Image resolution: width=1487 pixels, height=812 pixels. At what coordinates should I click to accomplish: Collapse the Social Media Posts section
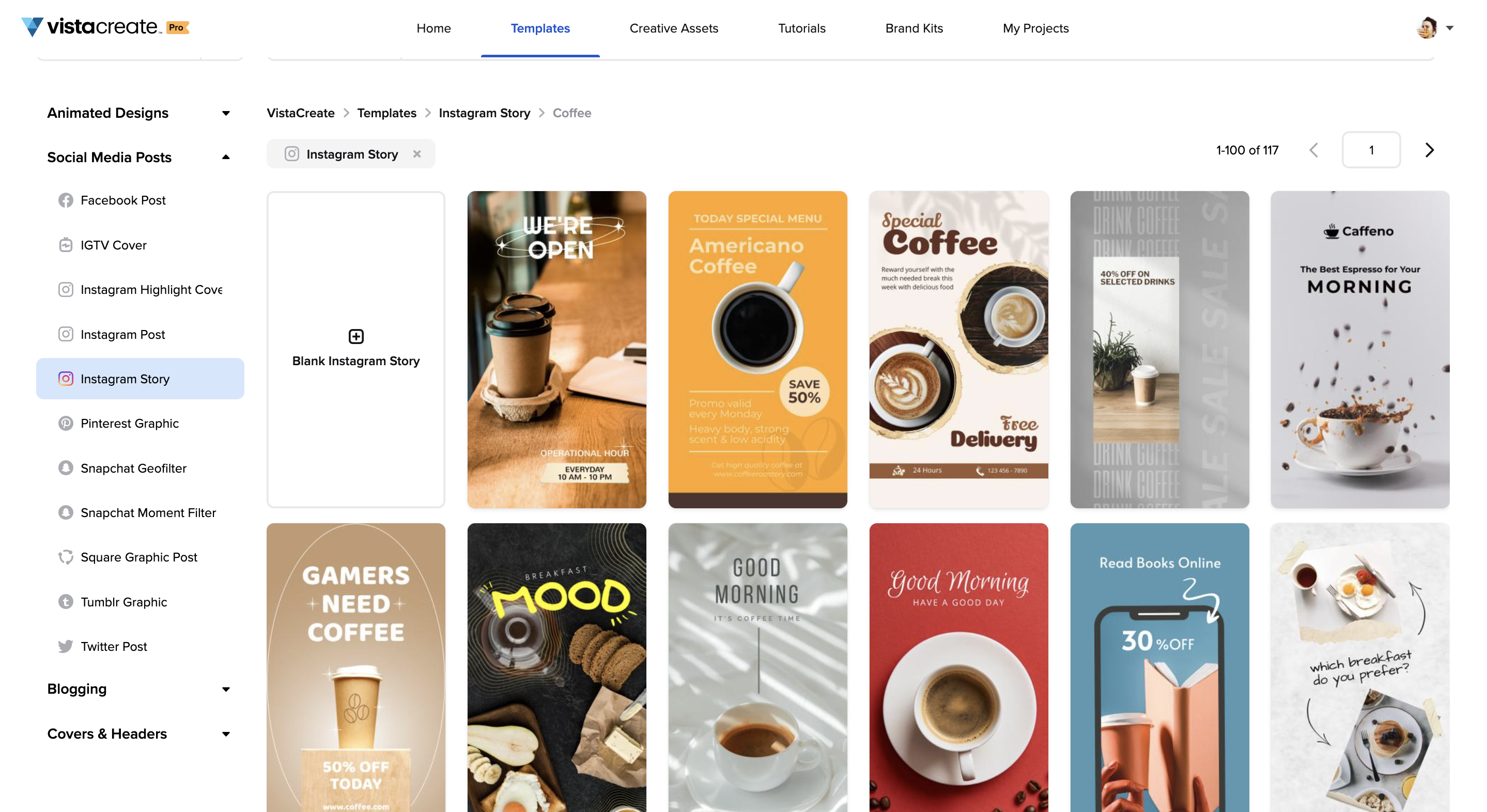(x=225, y=156)
